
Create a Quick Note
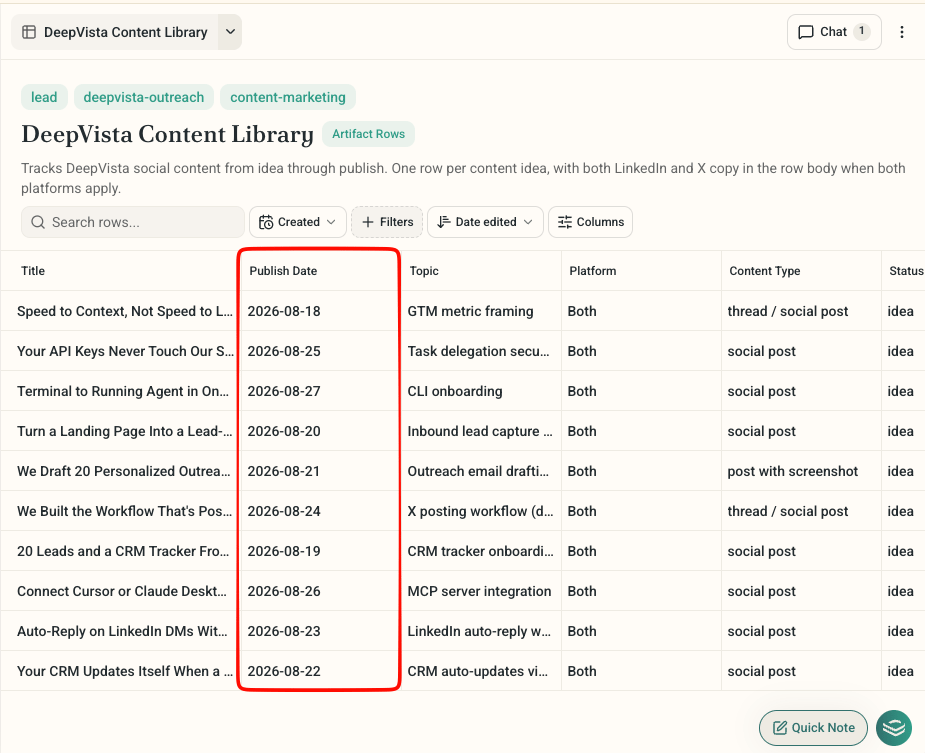pyautogui.click(x=814, y=728)
